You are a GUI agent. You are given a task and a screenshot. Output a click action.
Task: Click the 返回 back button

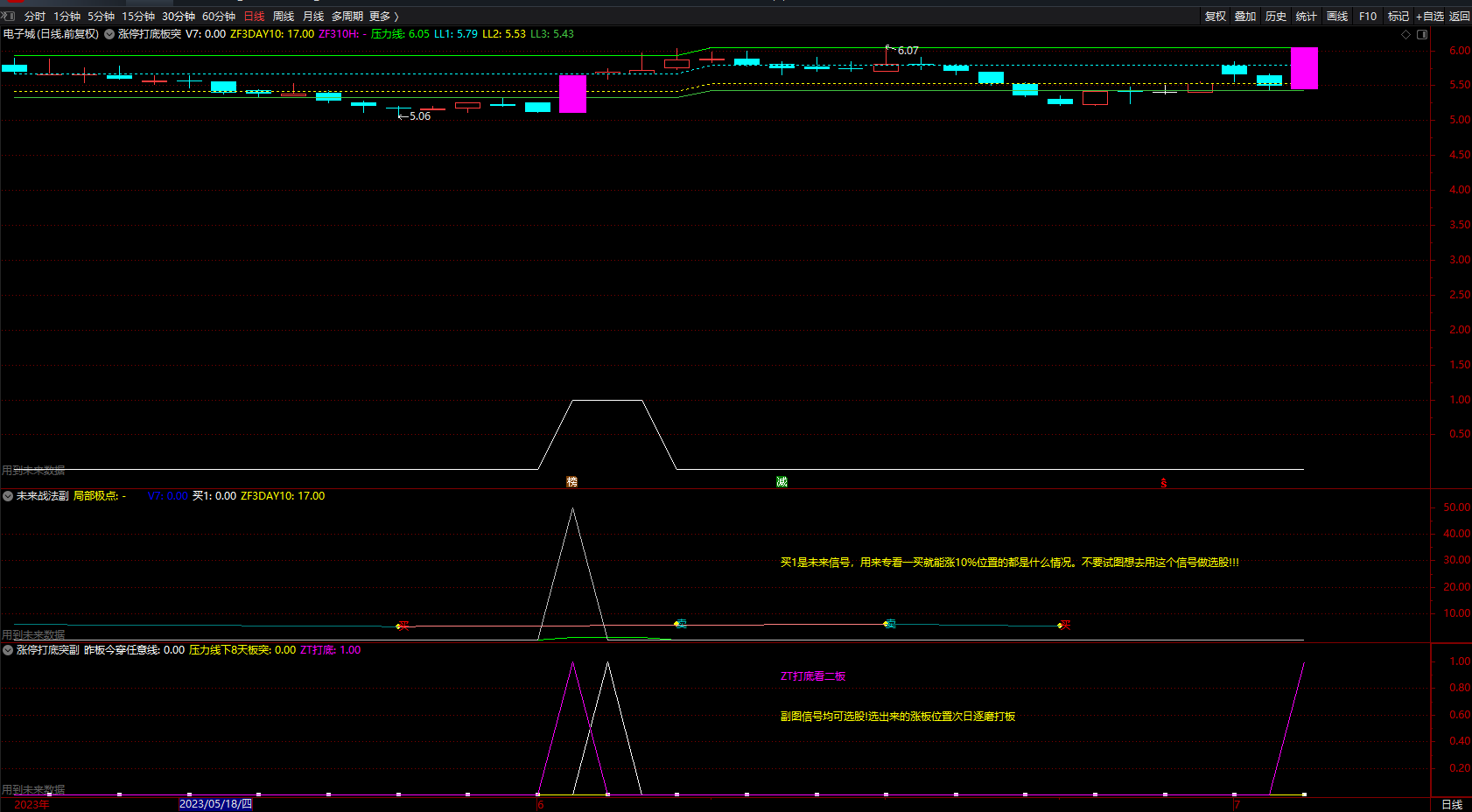tap(1460, 17)
